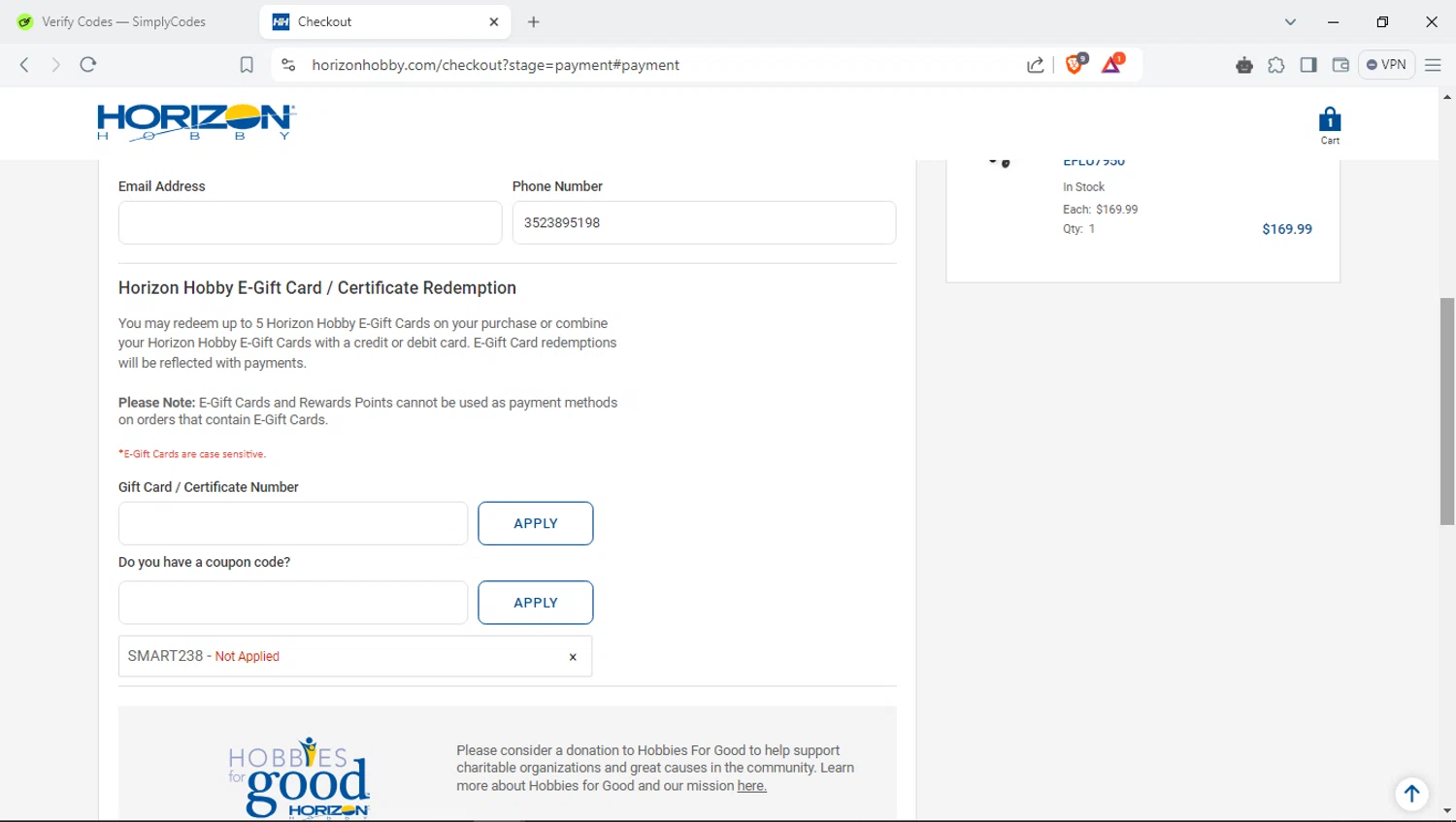Remove the SMART238 coupon code
This screenshot has width=1456, height=822.
click(x=573, y=657)
